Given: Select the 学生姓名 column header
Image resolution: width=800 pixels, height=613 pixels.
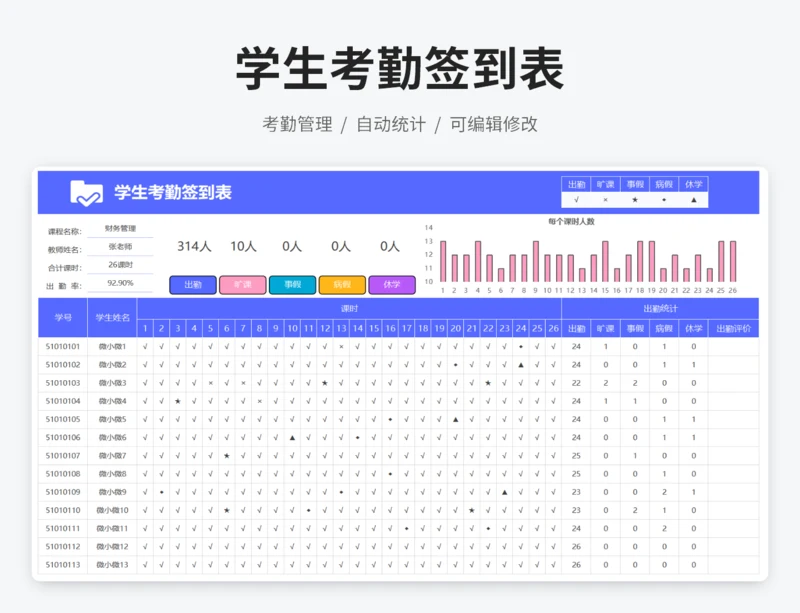Looking at the screenshot, I should click(x=112, y=317).
